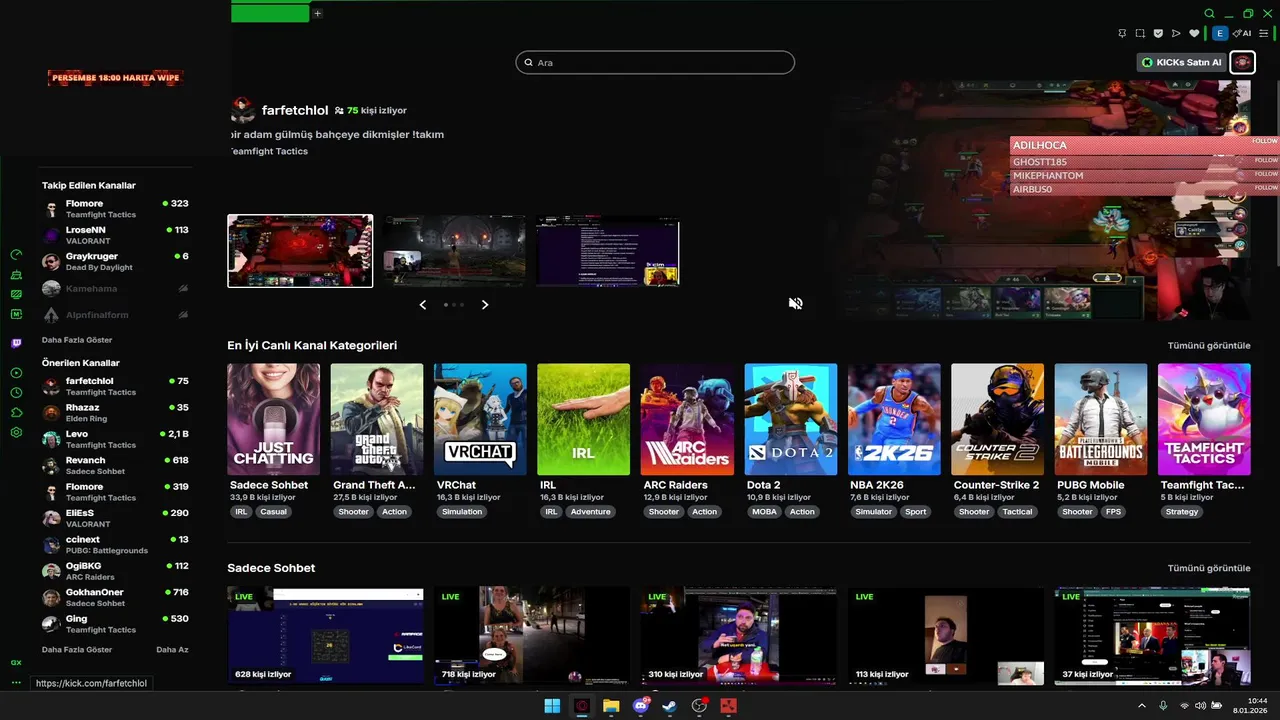This screenshot has width=1280, height=720.
Task: Open GokhanOner in recommended channels
Action: 115,598
